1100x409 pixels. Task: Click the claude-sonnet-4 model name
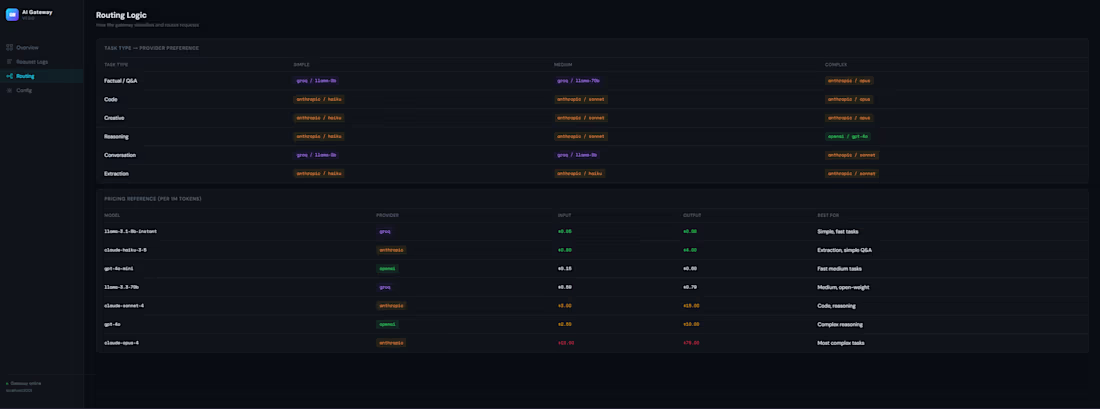(123, 306)
